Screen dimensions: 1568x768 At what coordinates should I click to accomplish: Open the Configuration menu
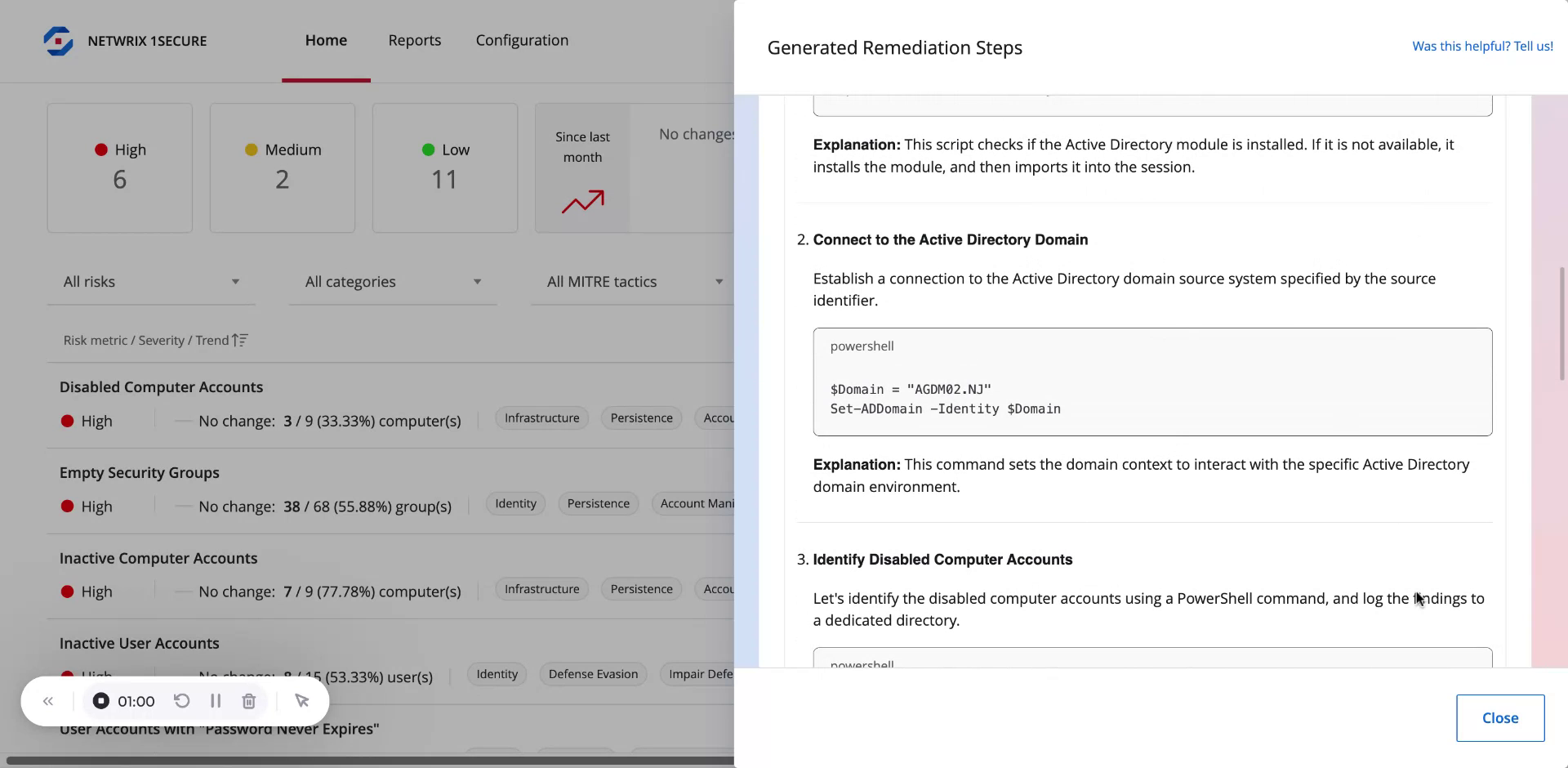click(522, 40)
